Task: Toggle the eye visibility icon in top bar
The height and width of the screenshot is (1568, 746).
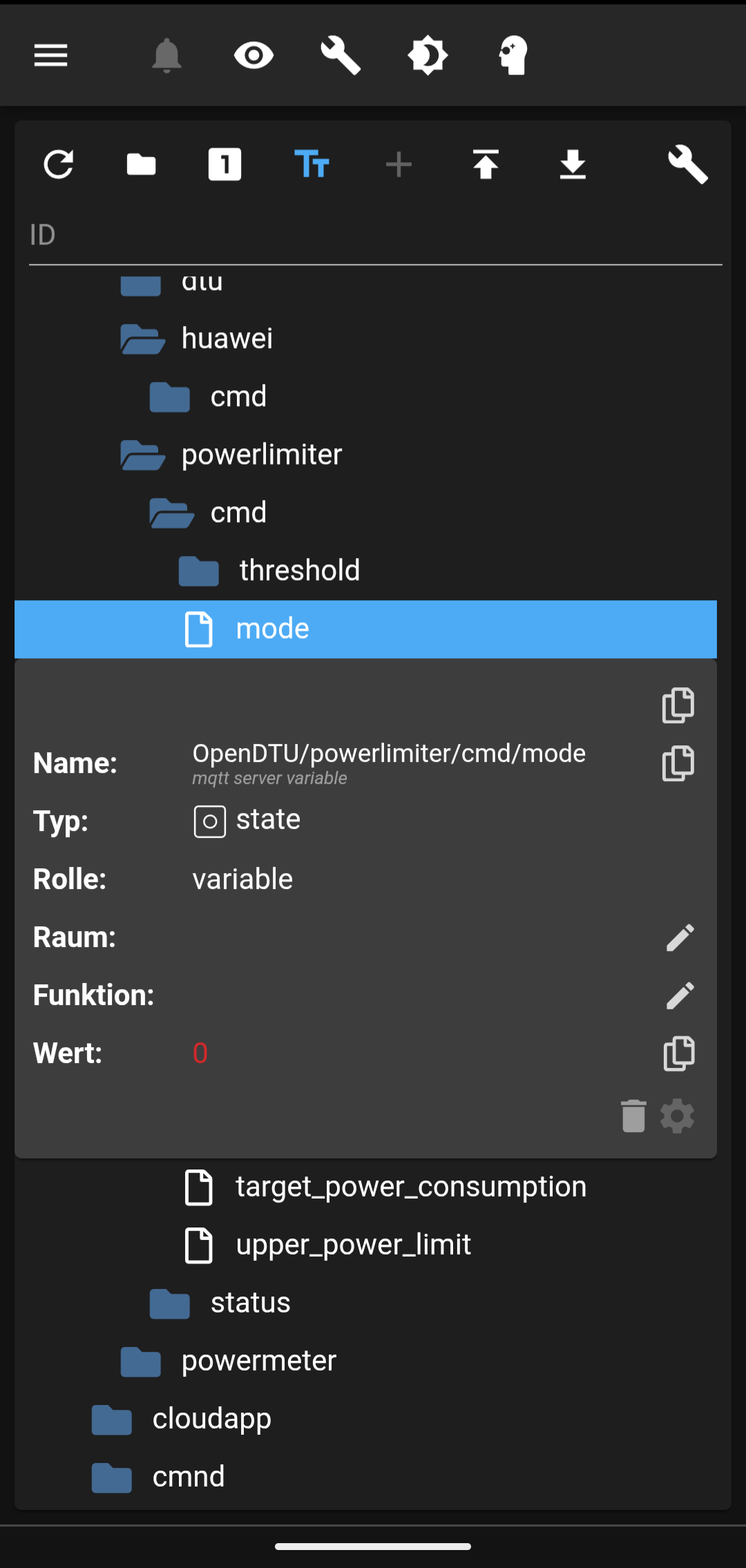Action: [254, 55]
